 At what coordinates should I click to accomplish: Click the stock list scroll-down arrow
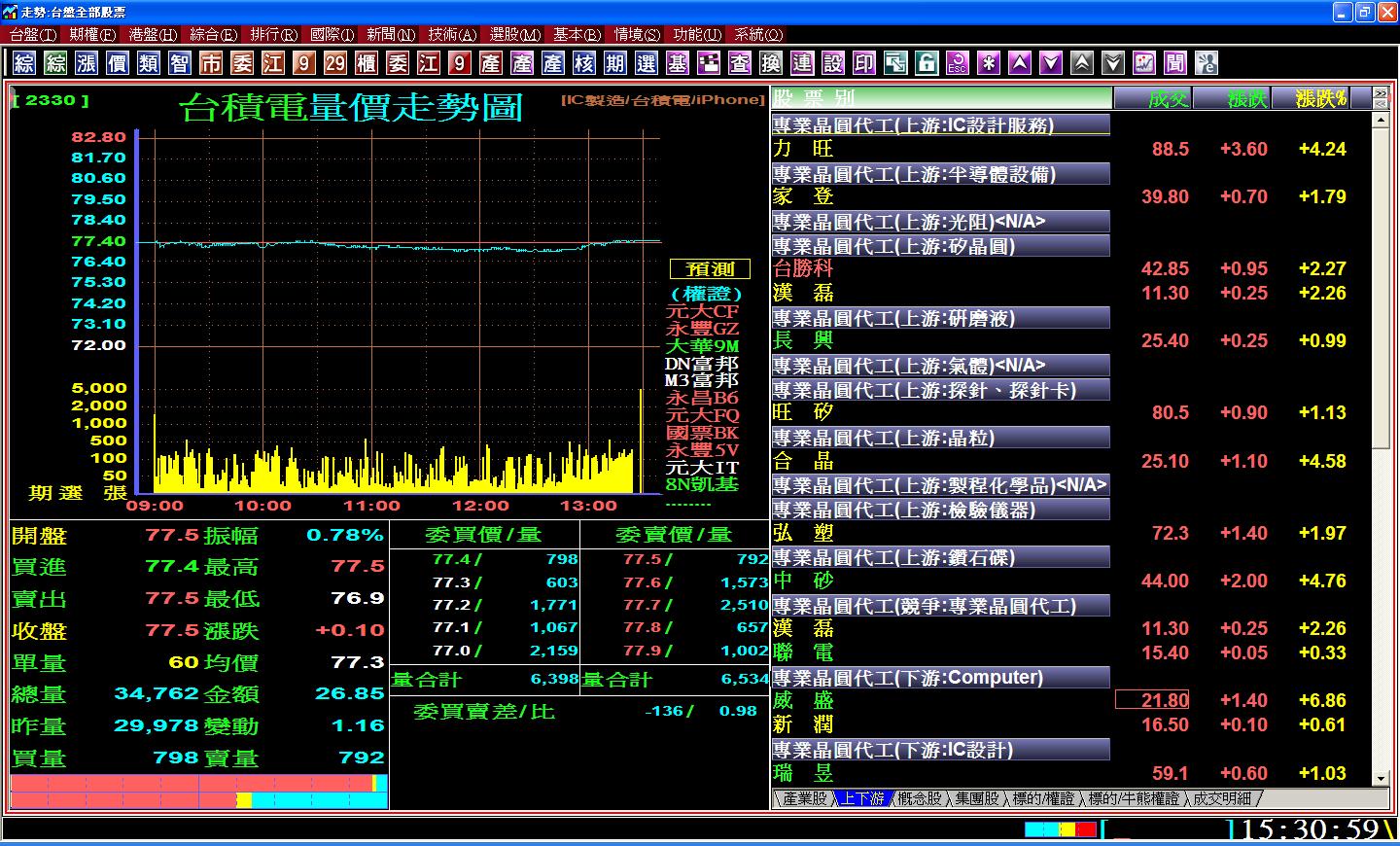(1381, 778)
